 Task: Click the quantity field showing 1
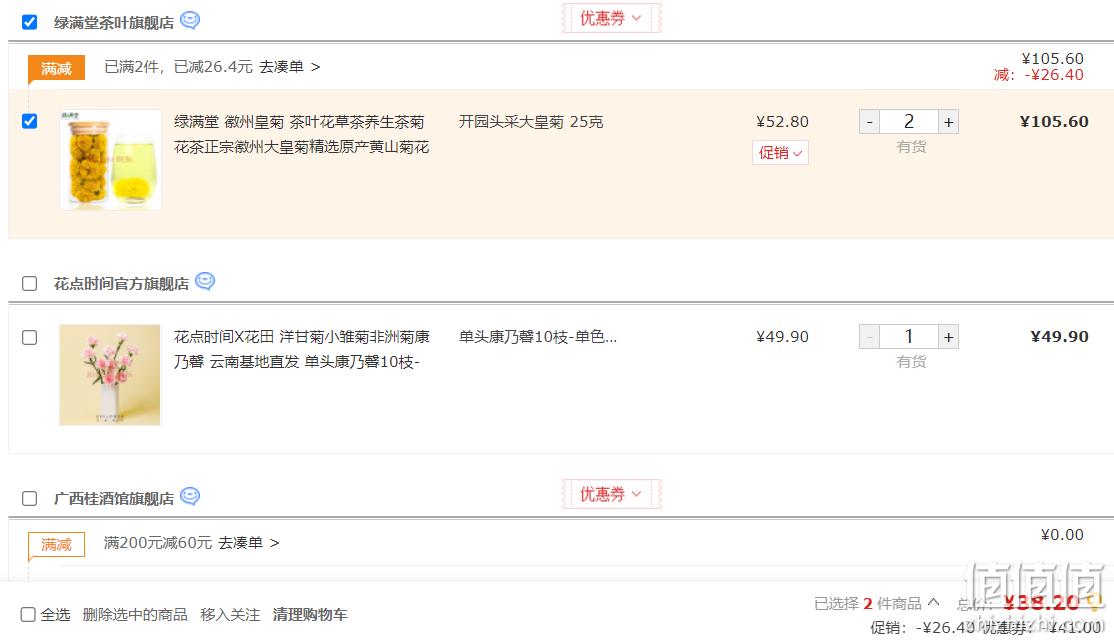(x=909, y=337)
